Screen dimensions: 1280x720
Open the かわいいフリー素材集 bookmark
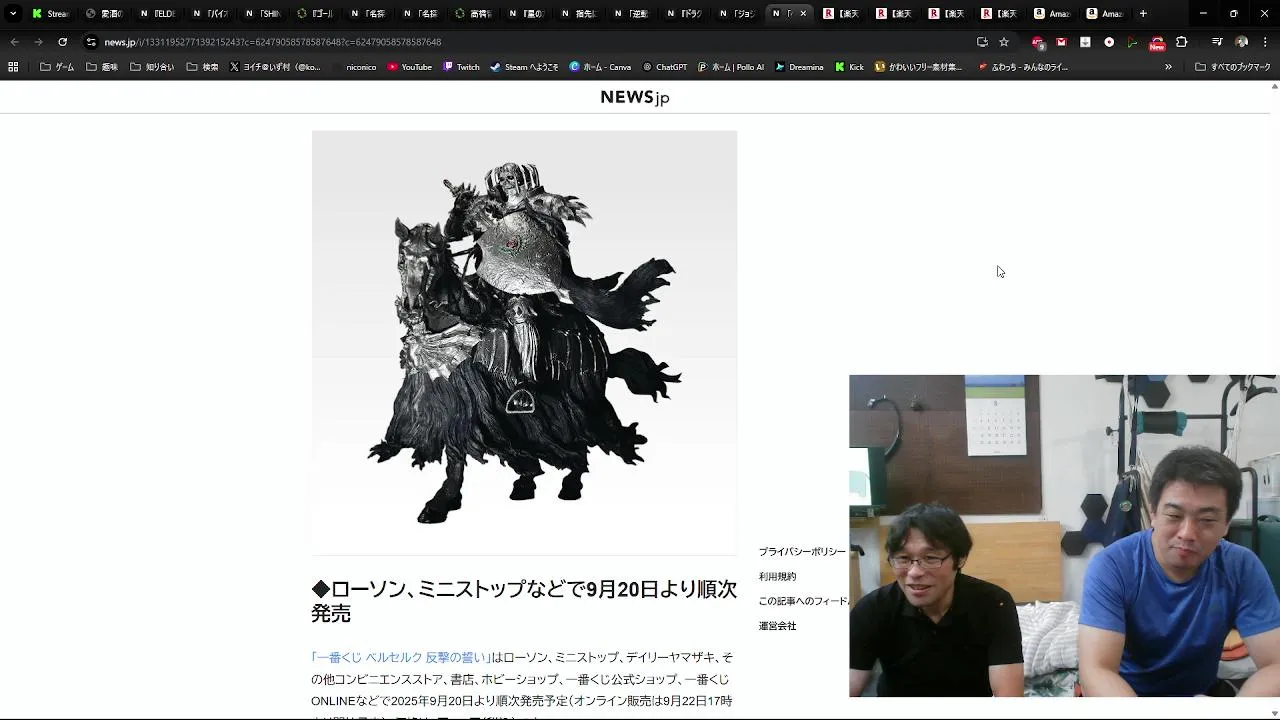(x=919, y=67)
